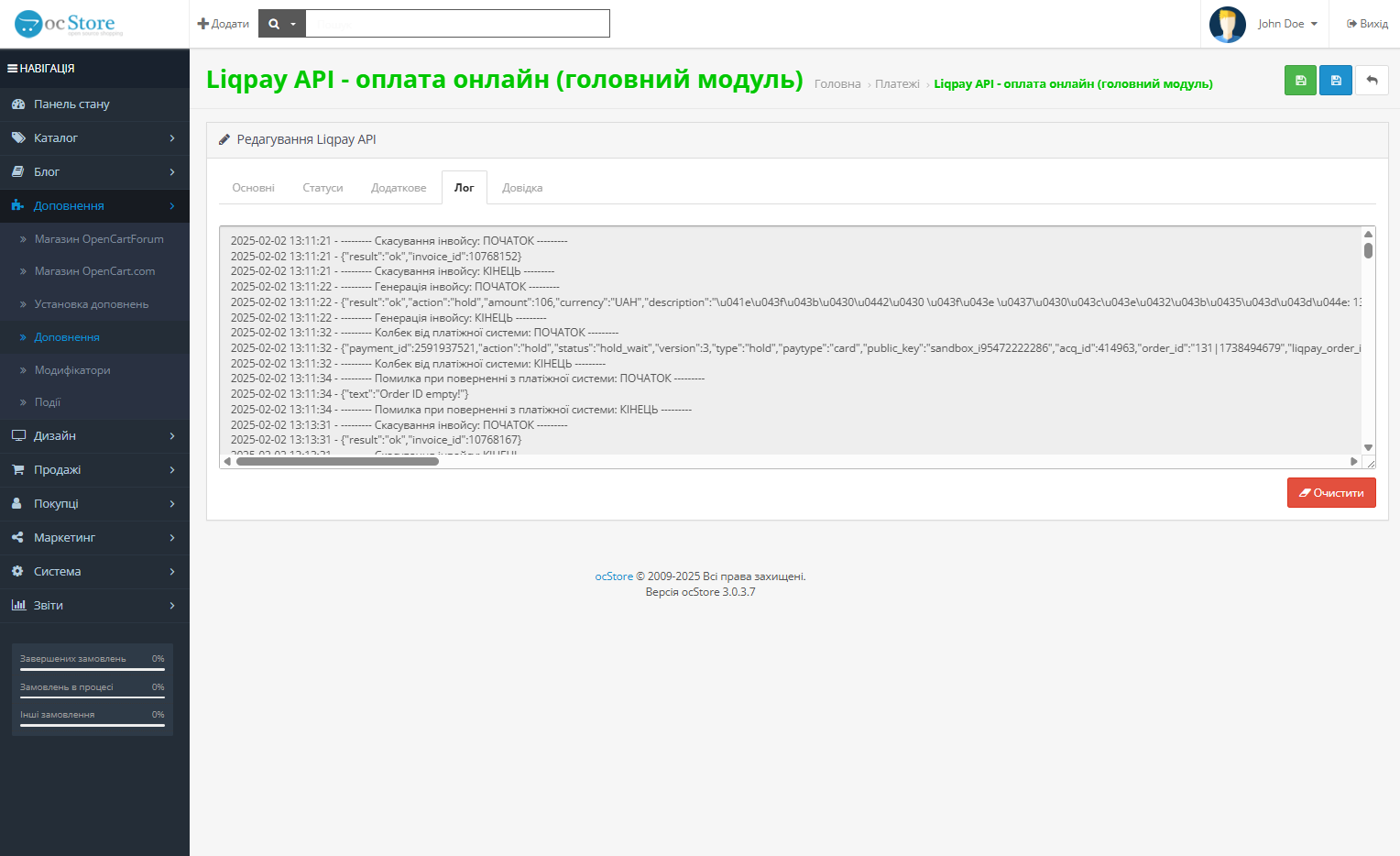Viewport: 1400px width, 856px height.
Task: Click the log textarea content
Action: (x=791, y=340)
